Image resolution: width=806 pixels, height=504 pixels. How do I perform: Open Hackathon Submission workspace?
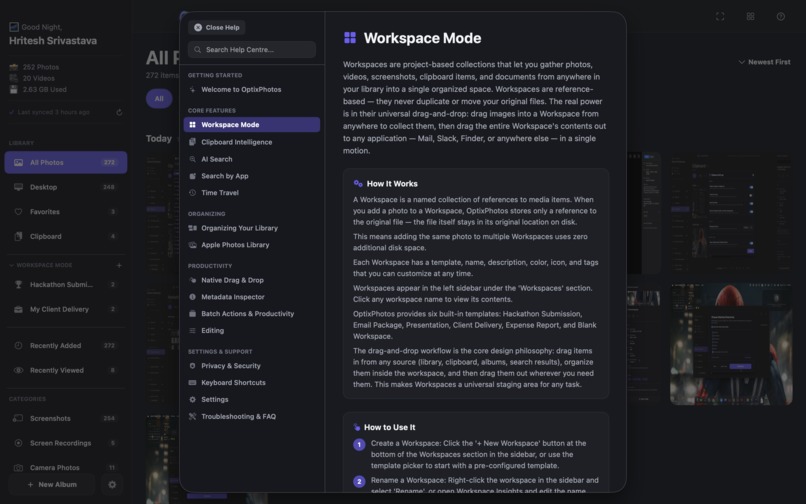(x=66, y=284)
